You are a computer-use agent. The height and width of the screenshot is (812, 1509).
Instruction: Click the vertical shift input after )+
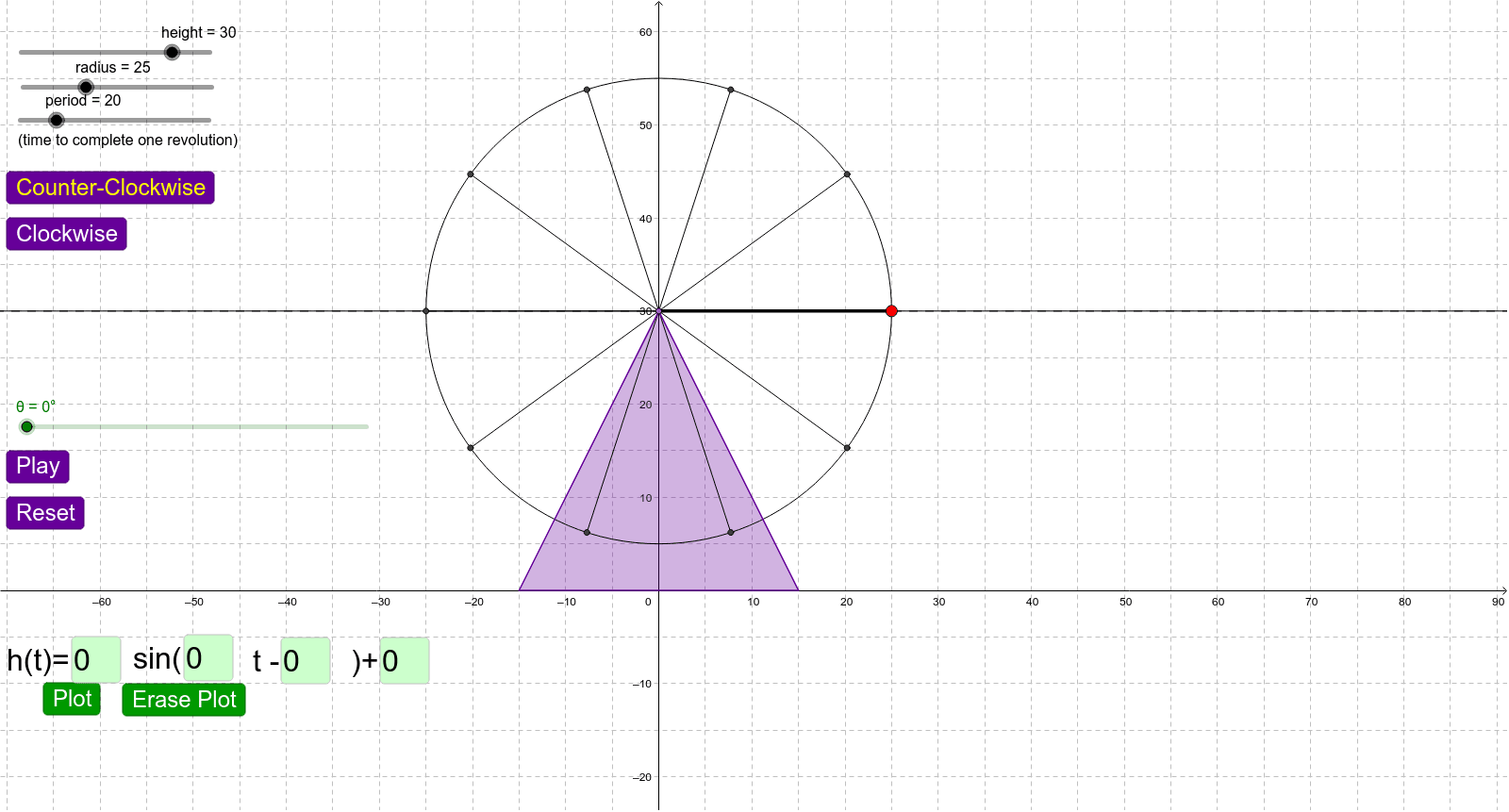coord(405,660)
